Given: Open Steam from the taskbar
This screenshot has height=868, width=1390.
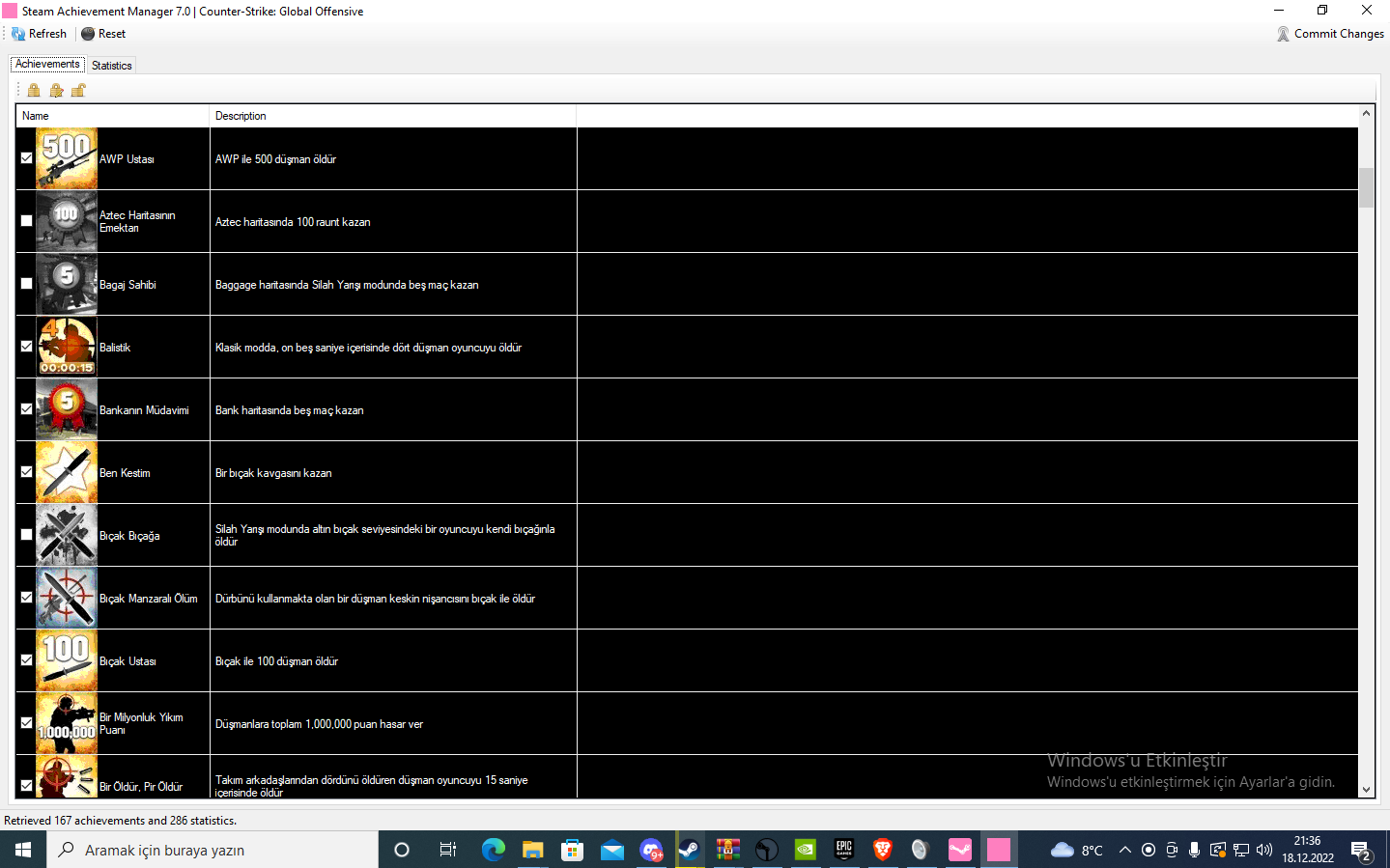Looking at the screenshot, I should (x=690, y=850).
